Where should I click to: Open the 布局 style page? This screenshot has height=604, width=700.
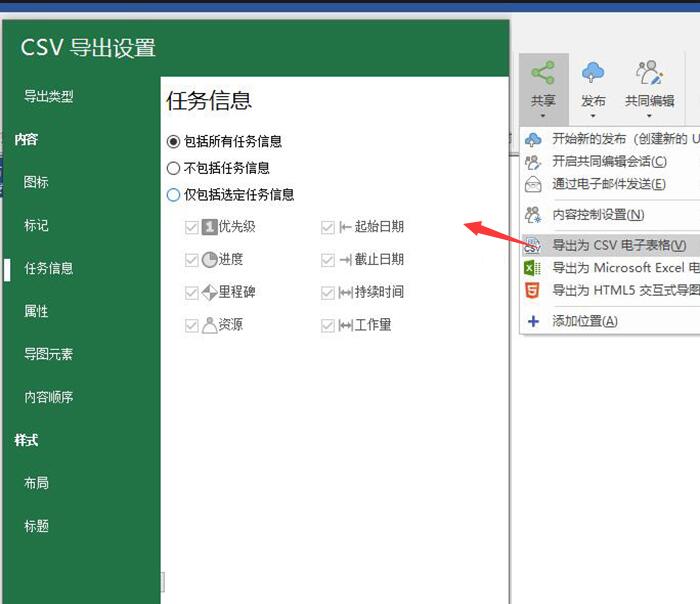tap(36, 483)
